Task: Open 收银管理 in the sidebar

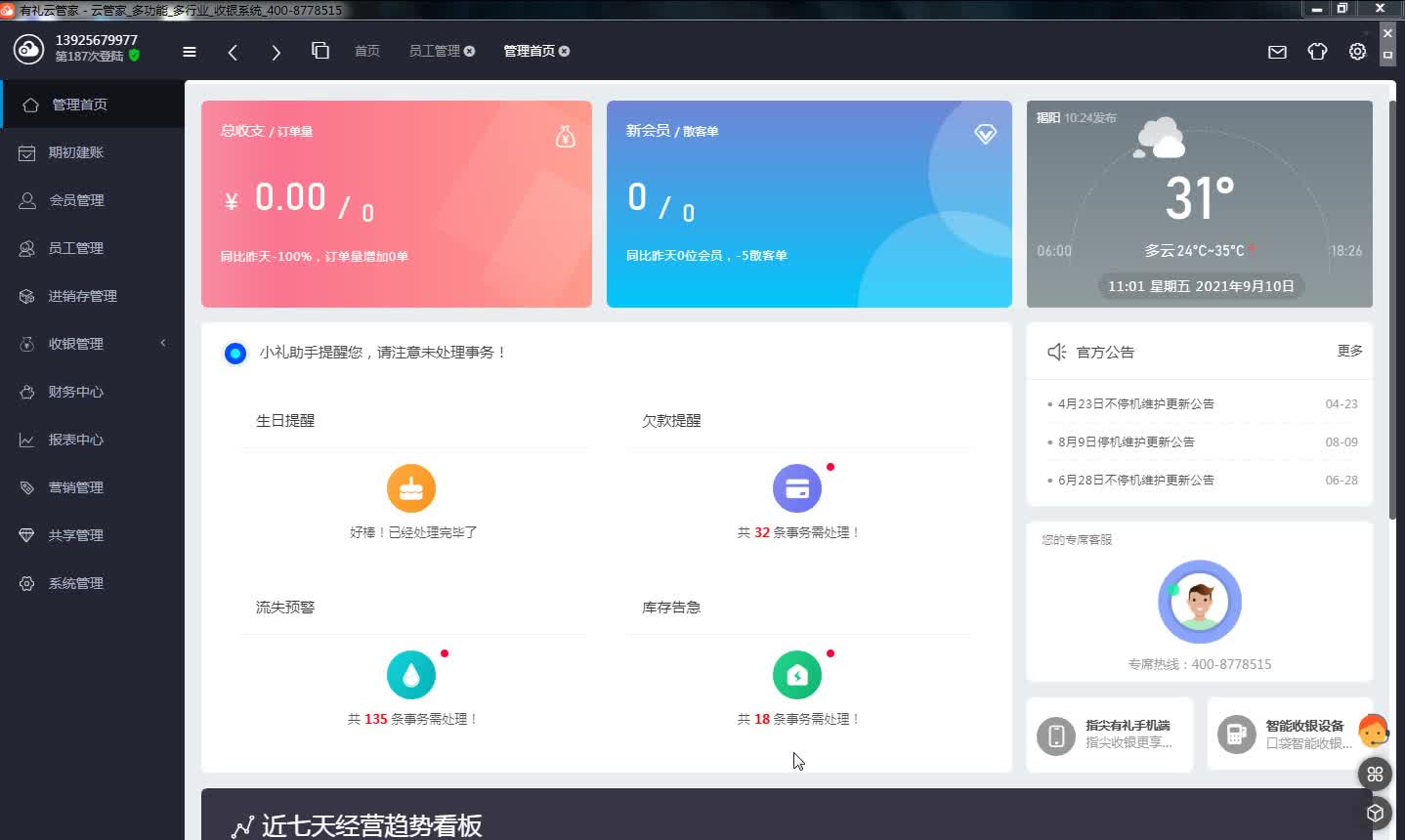Action: (93, 344)
